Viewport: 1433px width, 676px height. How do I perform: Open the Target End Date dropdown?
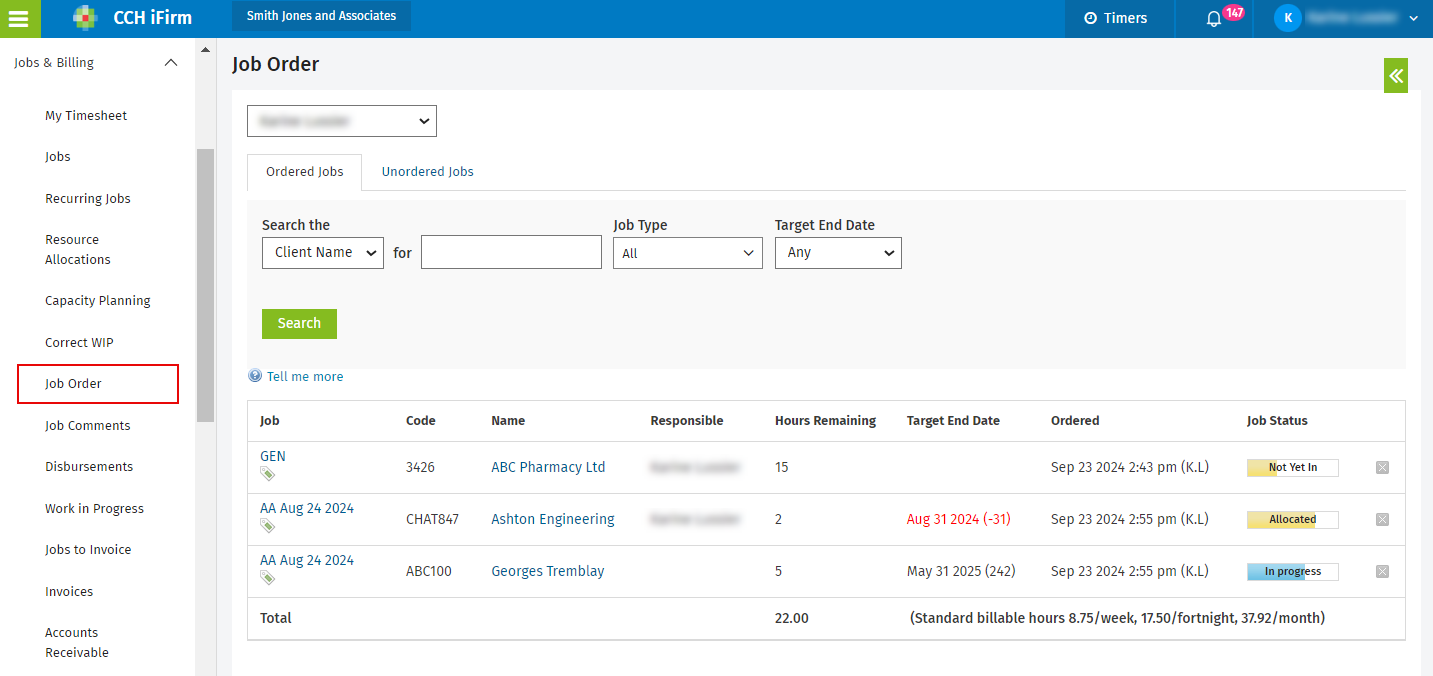(x=838, y=253)
